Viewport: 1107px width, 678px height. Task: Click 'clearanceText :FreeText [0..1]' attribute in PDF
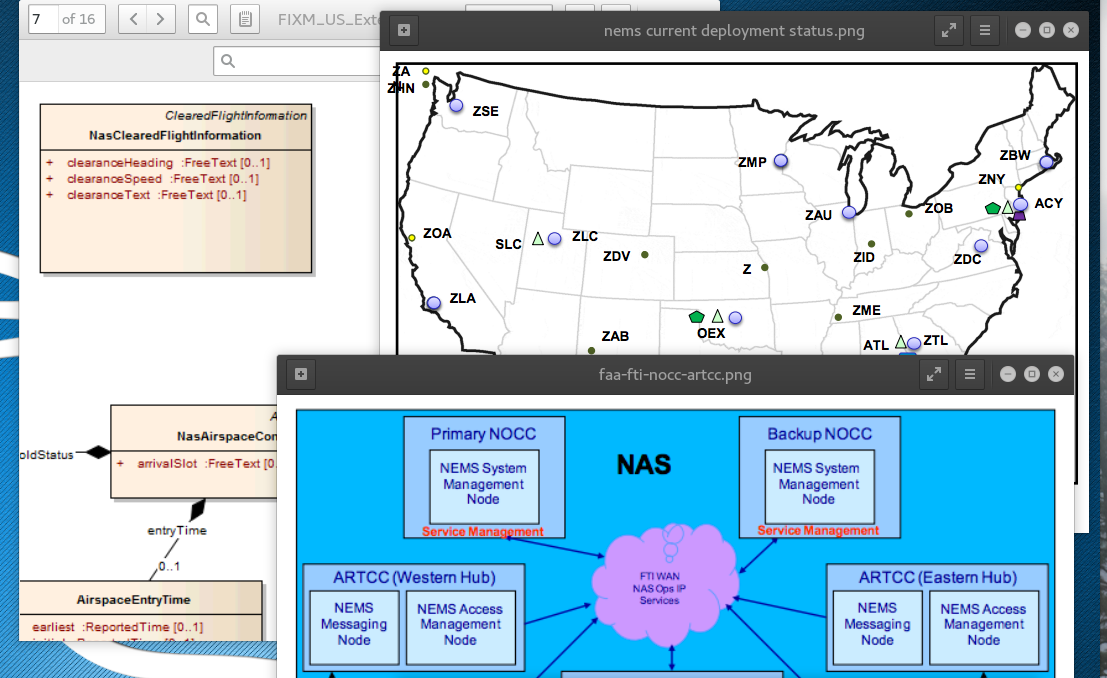coord(157,195)
